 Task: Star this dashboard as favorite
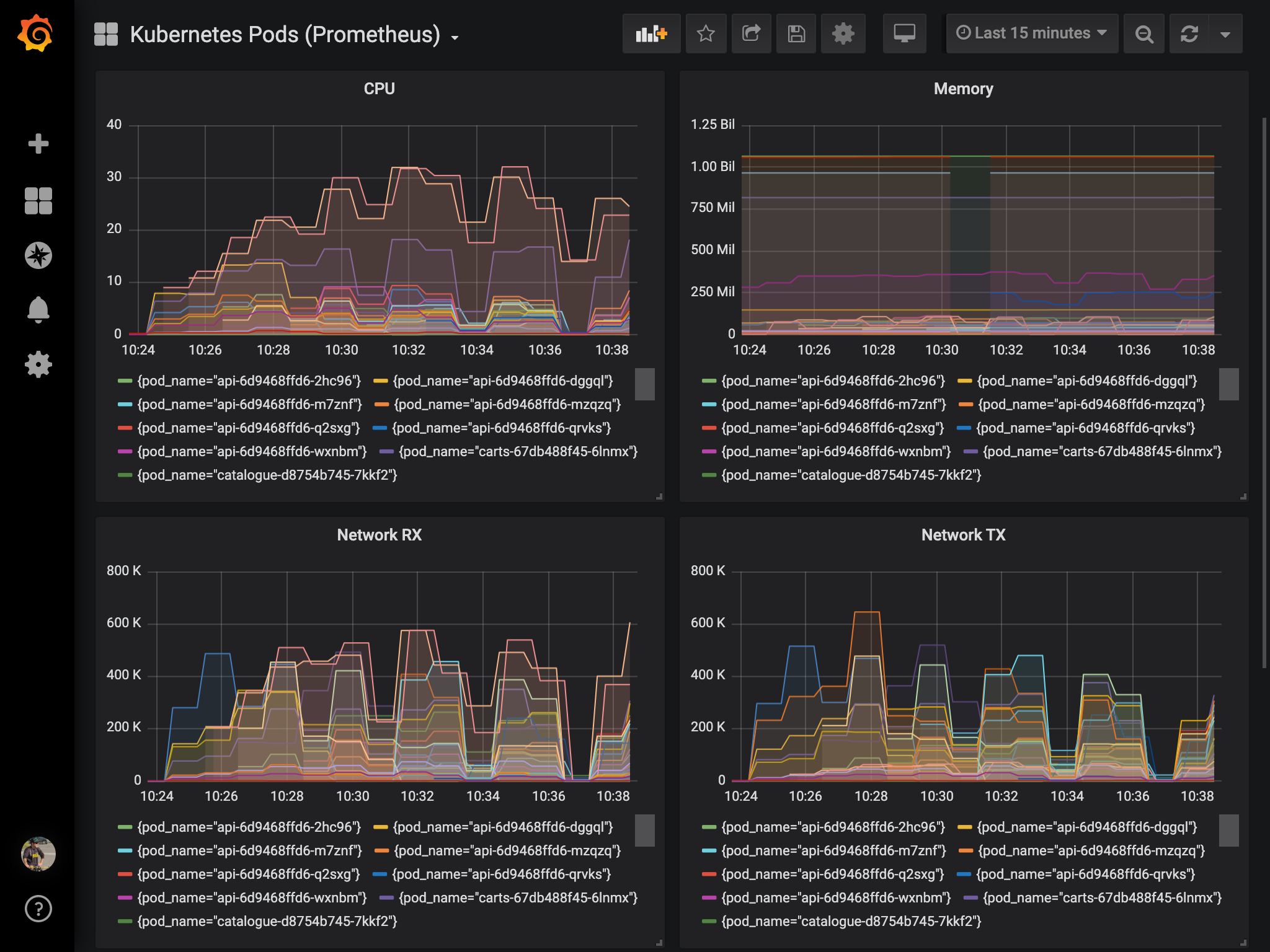pos(706,33)
